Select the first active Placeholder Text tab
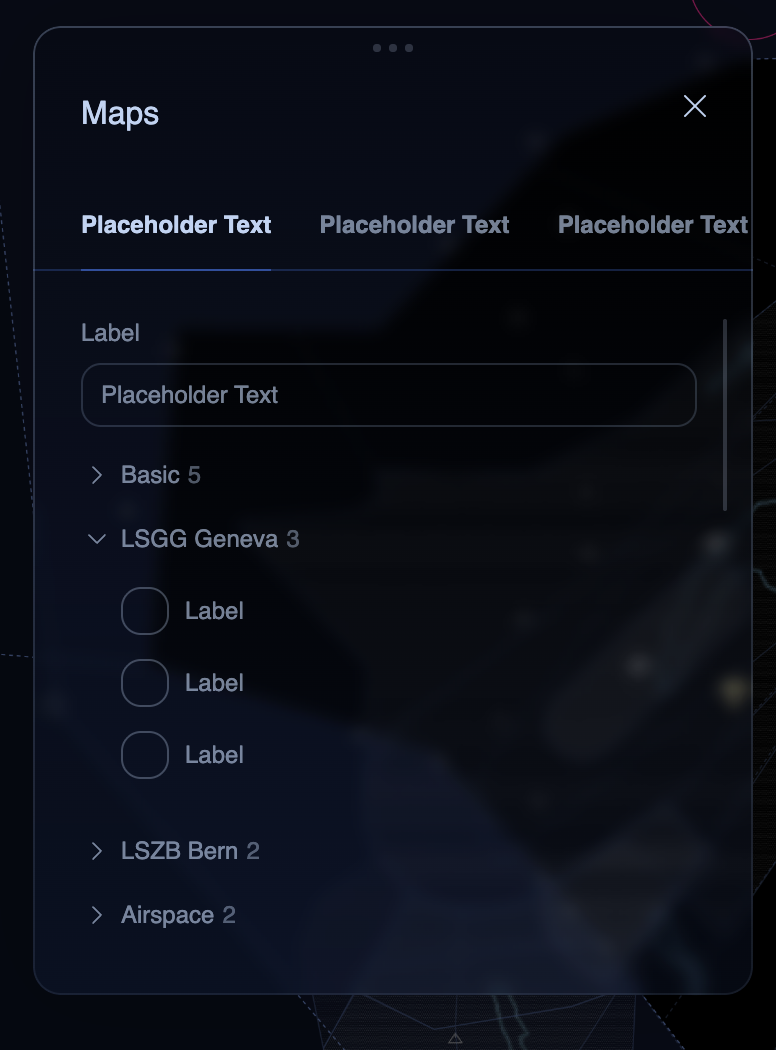Image resolution: width=776 pixels, height=1050 pixels. coord(176,225)
